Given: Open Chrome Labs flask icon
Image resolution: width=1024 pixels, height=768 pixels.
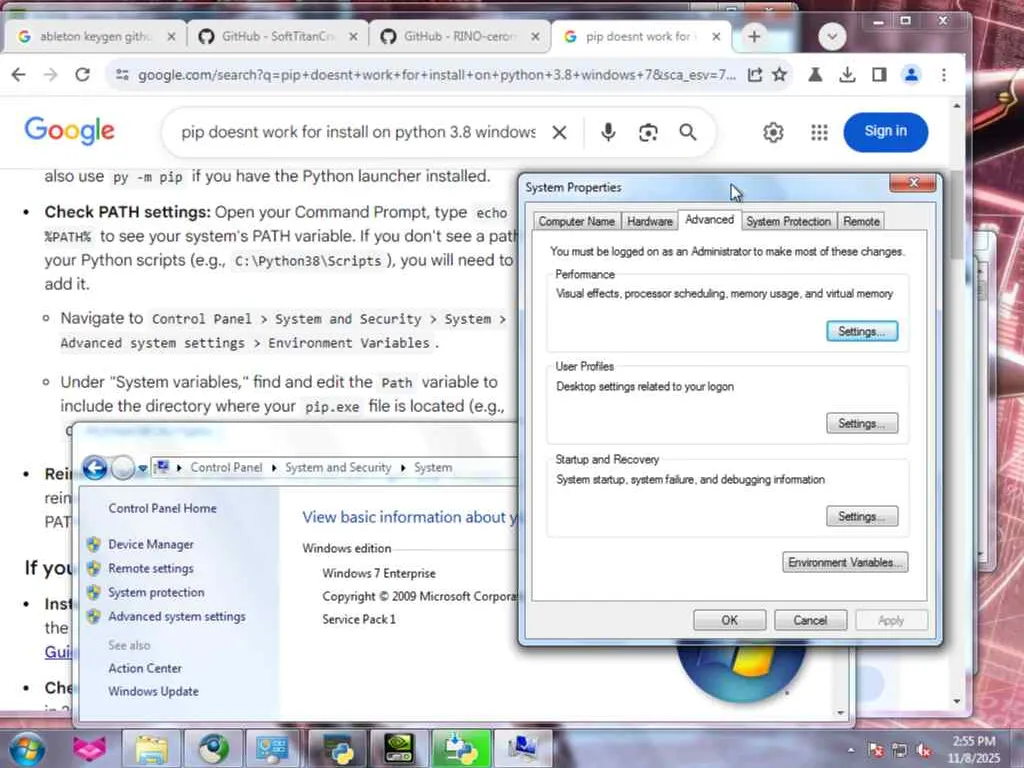Looking at the screenshot, I should pos(815,75).
